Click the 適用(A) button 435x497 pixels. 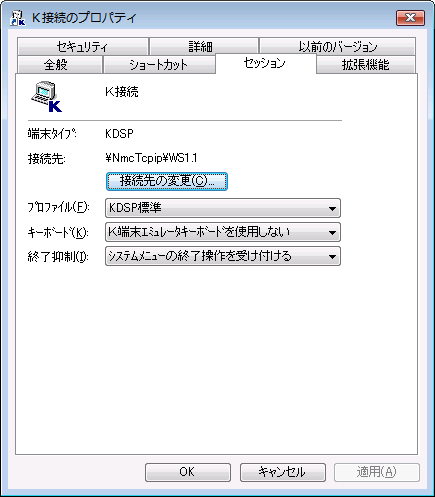pyautogui.click(x=377, y=472)
